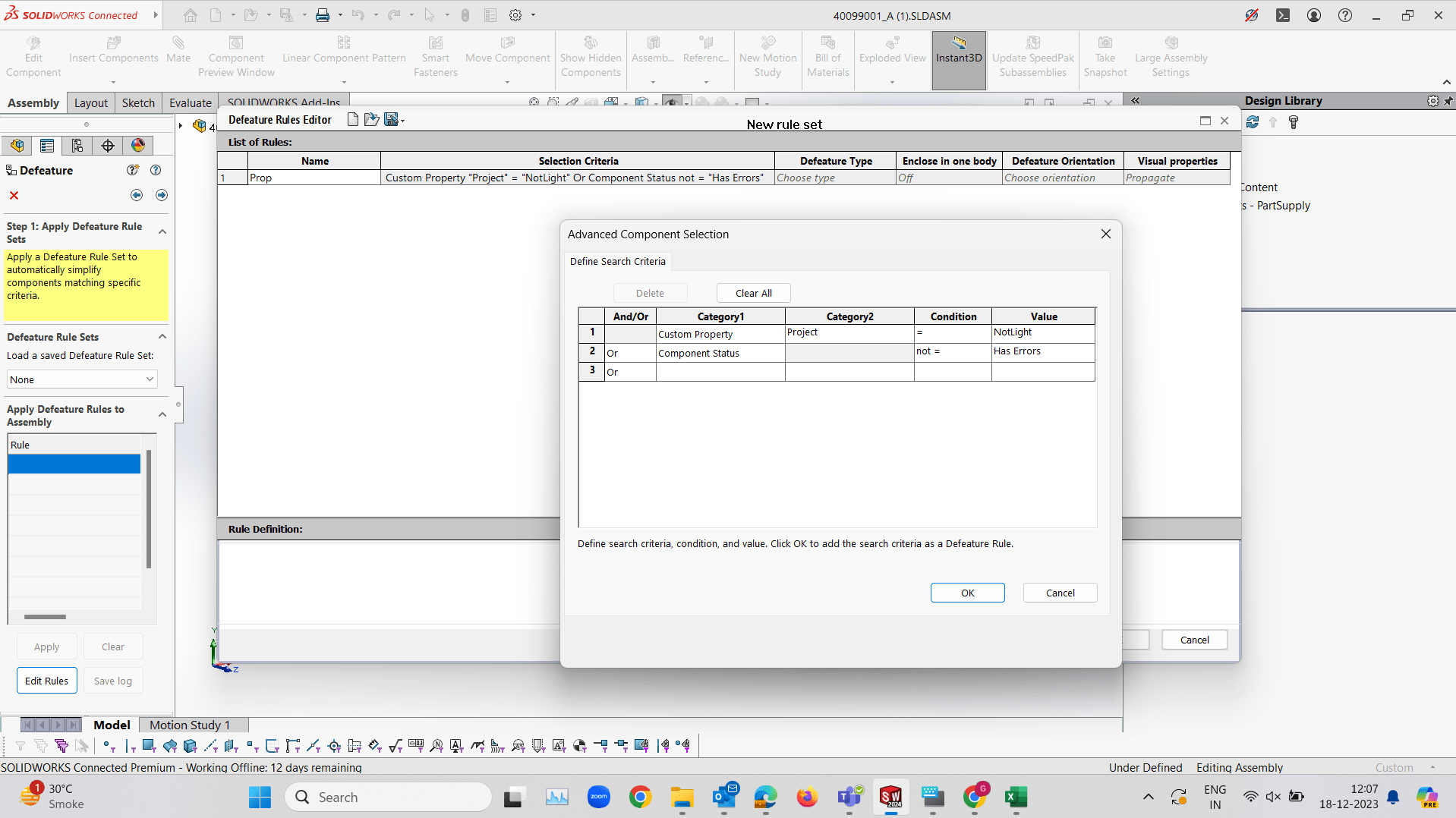1456x818 pixels.
Task: Switch to the Layout tab
Action: click(x=91, y=103)
